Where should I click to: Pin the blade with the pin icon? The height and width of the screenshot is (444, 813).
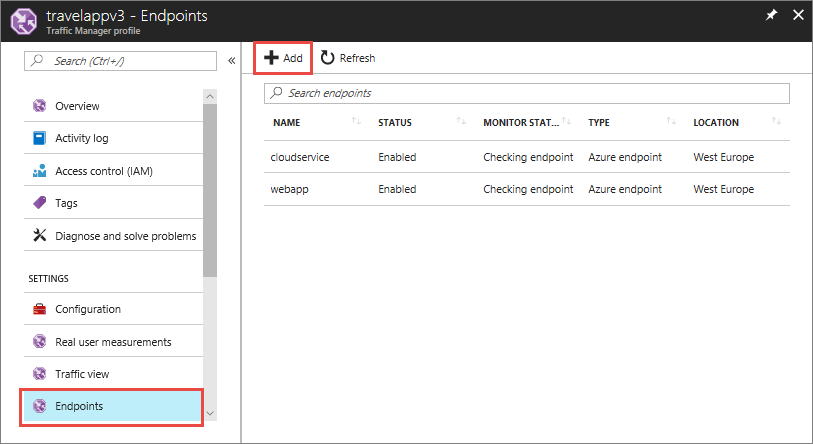point(772,15)
